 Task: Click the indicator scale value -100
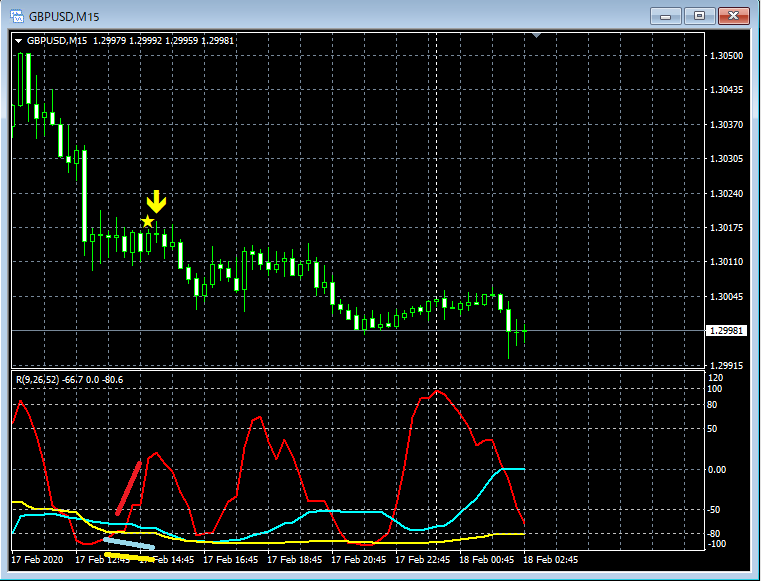pyautogui.click(x=717, y=544)
